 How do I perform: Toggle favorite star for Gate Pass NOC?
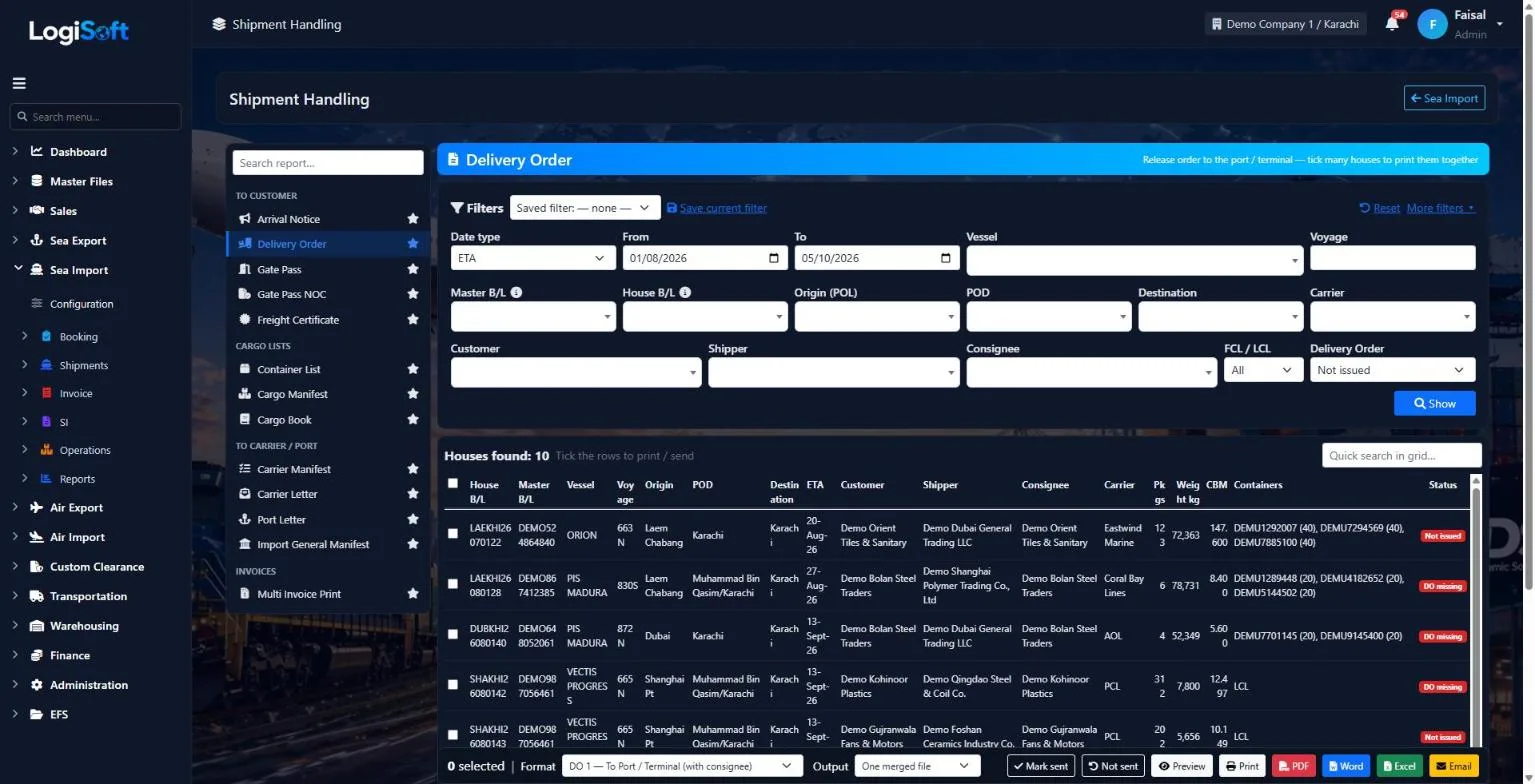coord(412,294)
